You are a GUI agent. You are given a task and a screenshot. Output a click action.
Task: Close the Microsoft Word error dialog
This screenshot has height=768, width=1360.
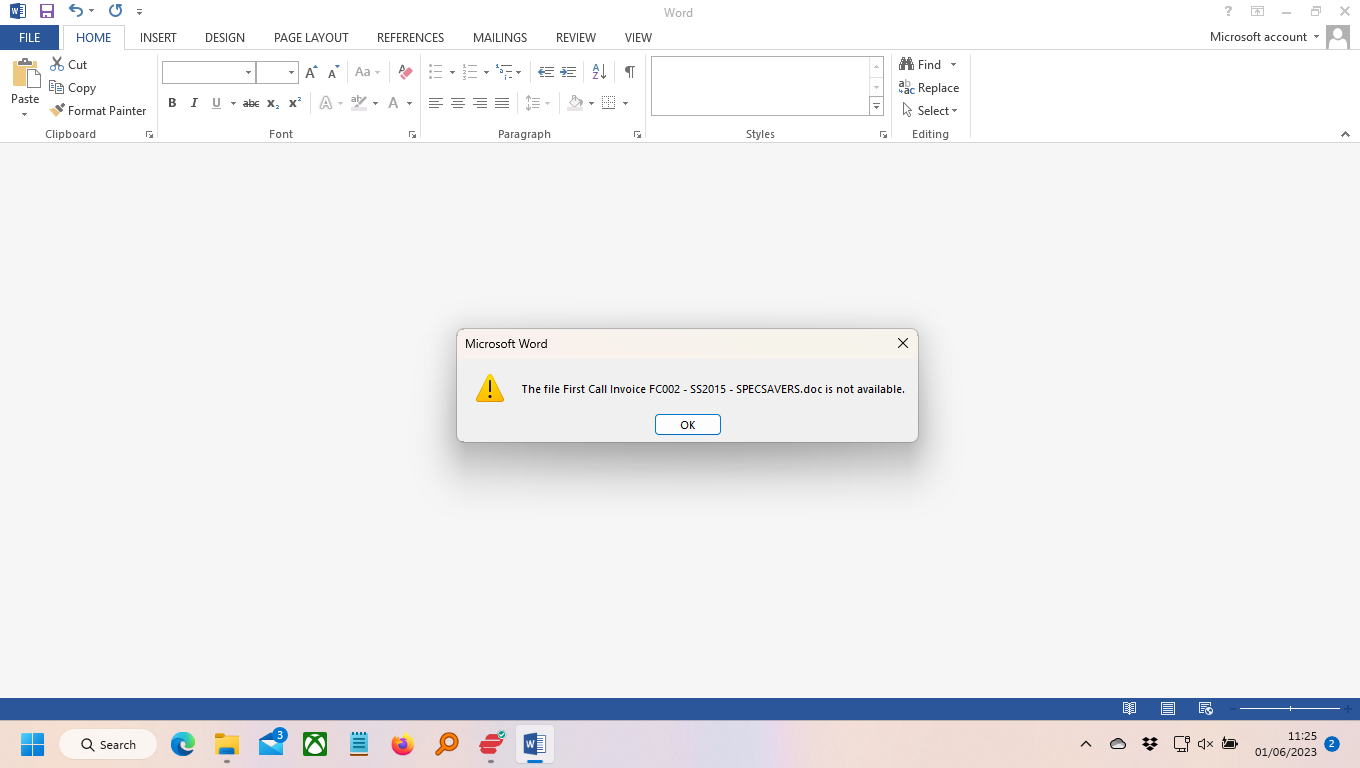coord(903,343)
